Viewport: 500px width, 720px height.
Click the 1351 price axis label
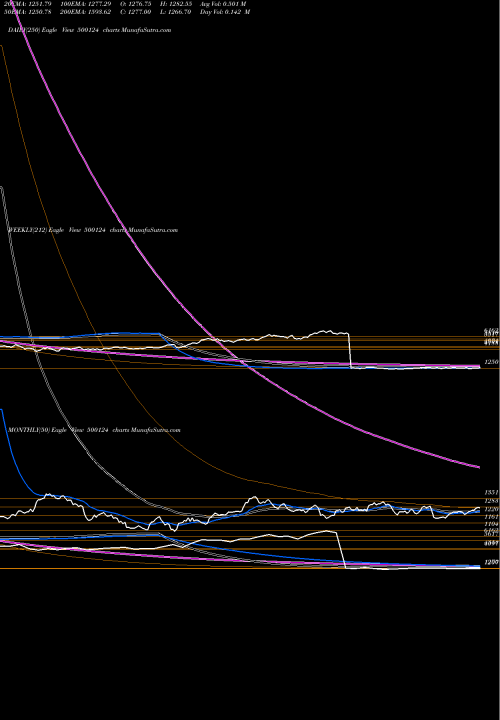point(492,492)
